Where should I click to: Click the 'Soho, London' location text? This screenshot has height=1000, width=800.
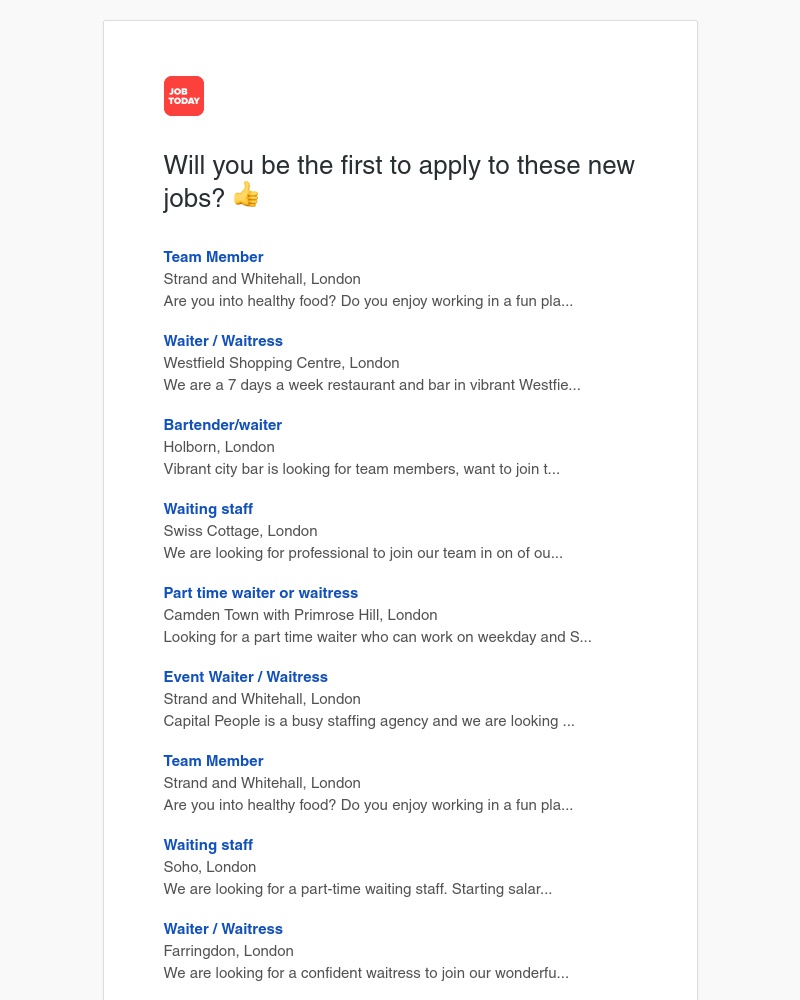click(x=210, y=867)
